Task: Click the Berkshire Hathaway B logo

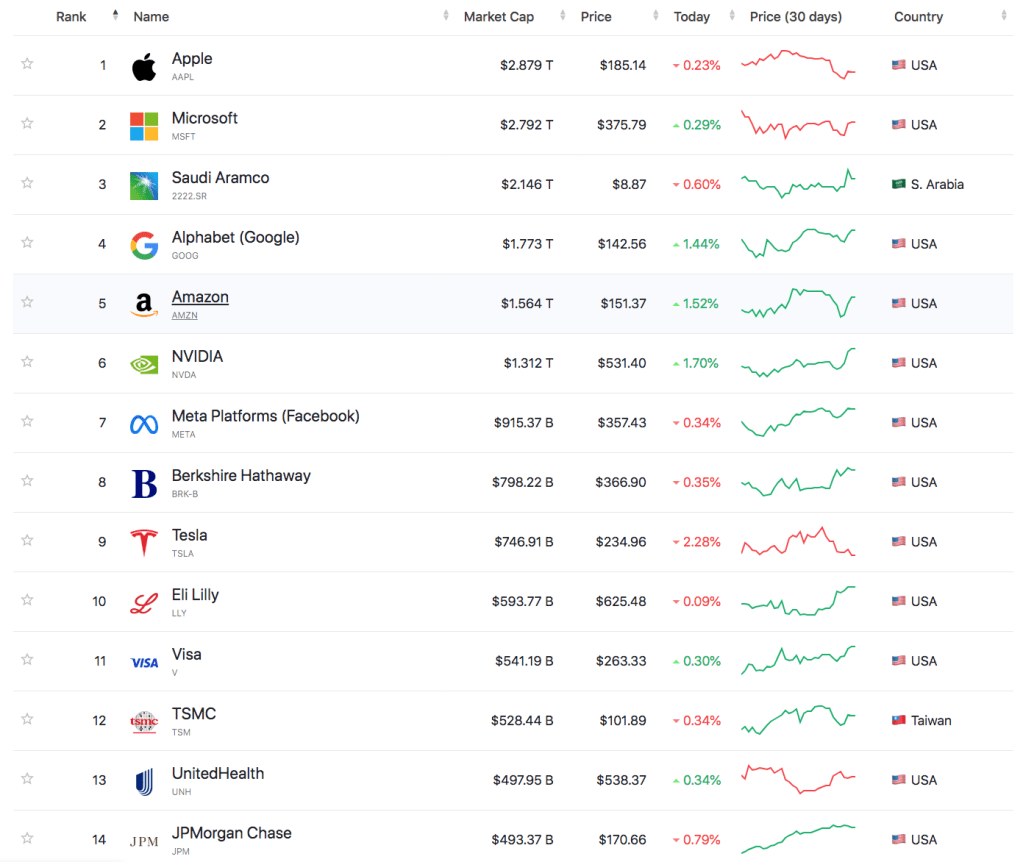Action: point(144,484)
